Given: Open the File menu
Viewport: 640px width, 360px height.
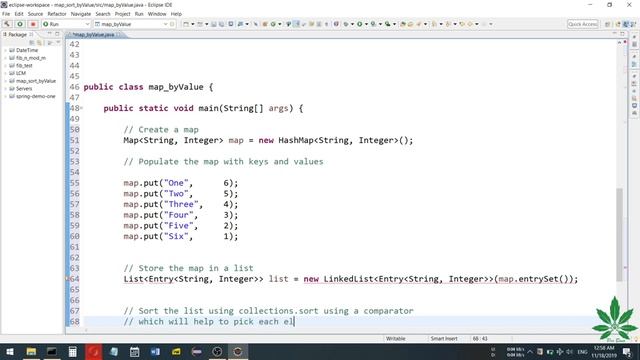Looking at the screenshot, I should pos(6,14).
